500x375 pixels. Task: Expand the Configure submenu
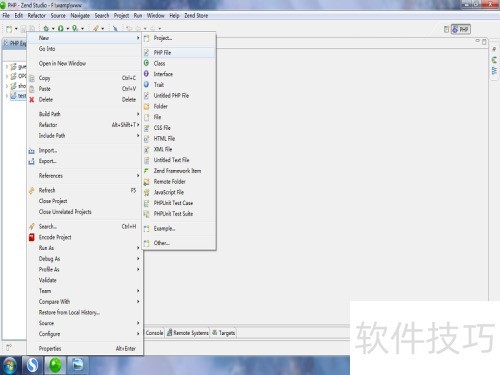tap(138, 334)
